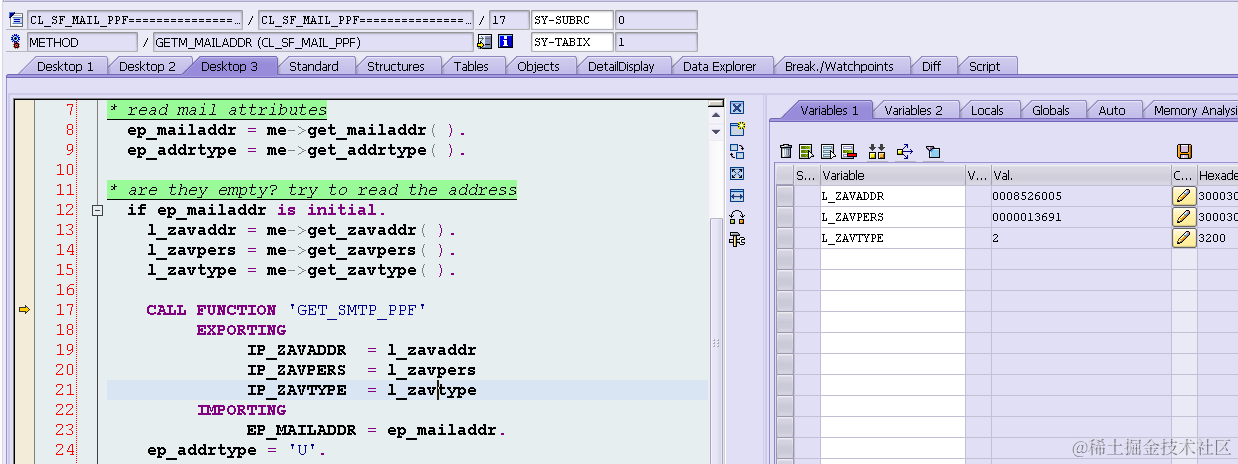
Task: Open the Diff tab
Action: click(x=931, y=66)
